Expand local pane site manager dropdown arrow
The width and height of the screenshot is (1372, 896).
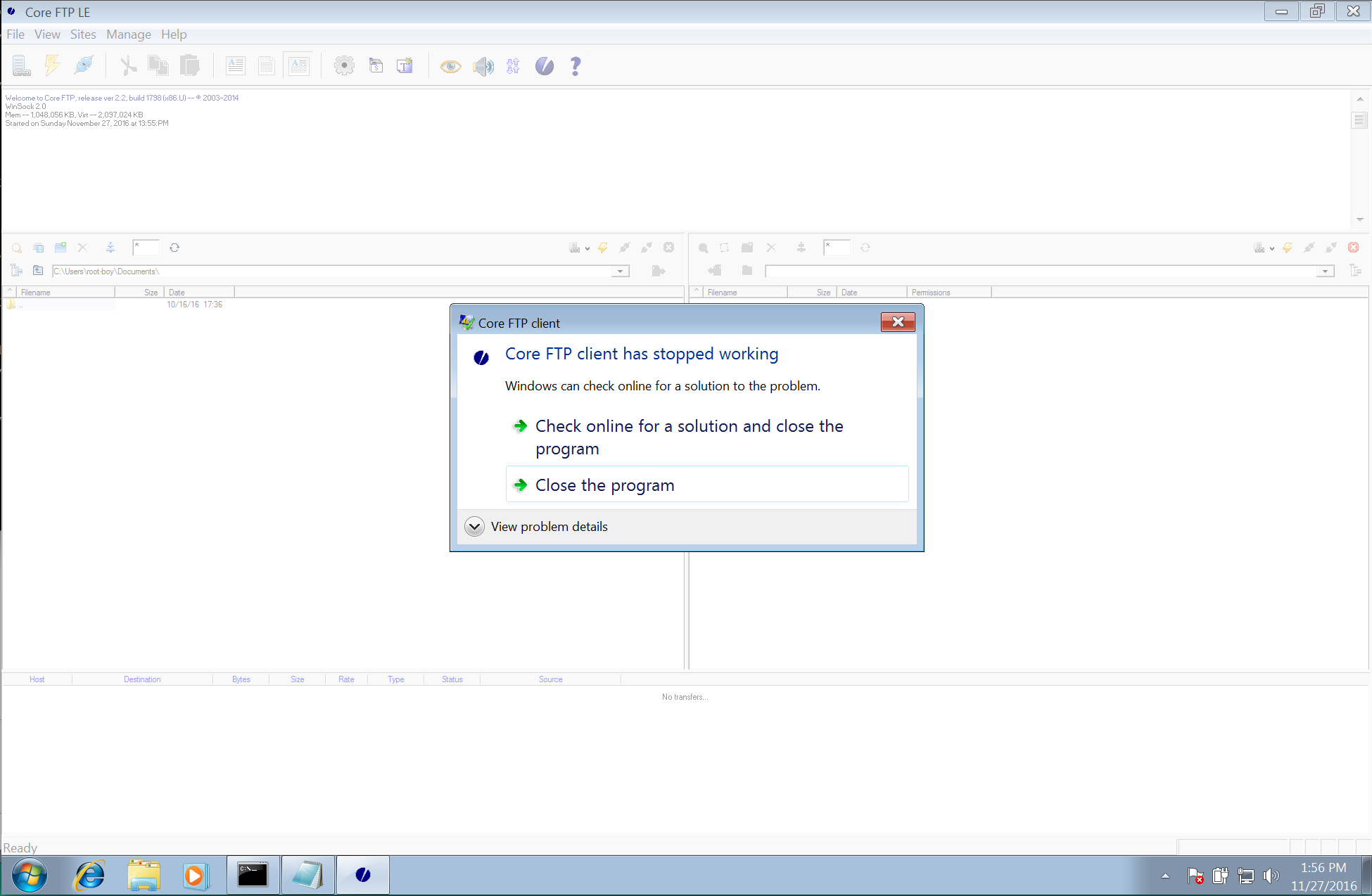587,248
